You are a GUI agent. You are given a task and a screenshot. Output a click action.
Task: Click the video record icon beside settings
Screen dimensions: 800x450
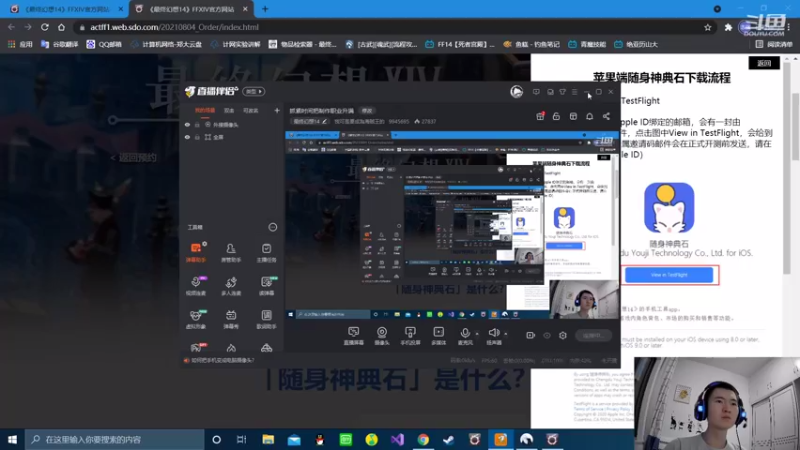click(x=531, y=335)
